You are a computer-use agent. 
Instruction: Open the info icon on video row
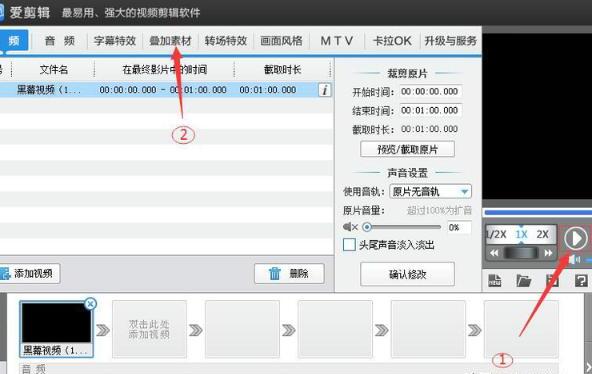[325, 90]
